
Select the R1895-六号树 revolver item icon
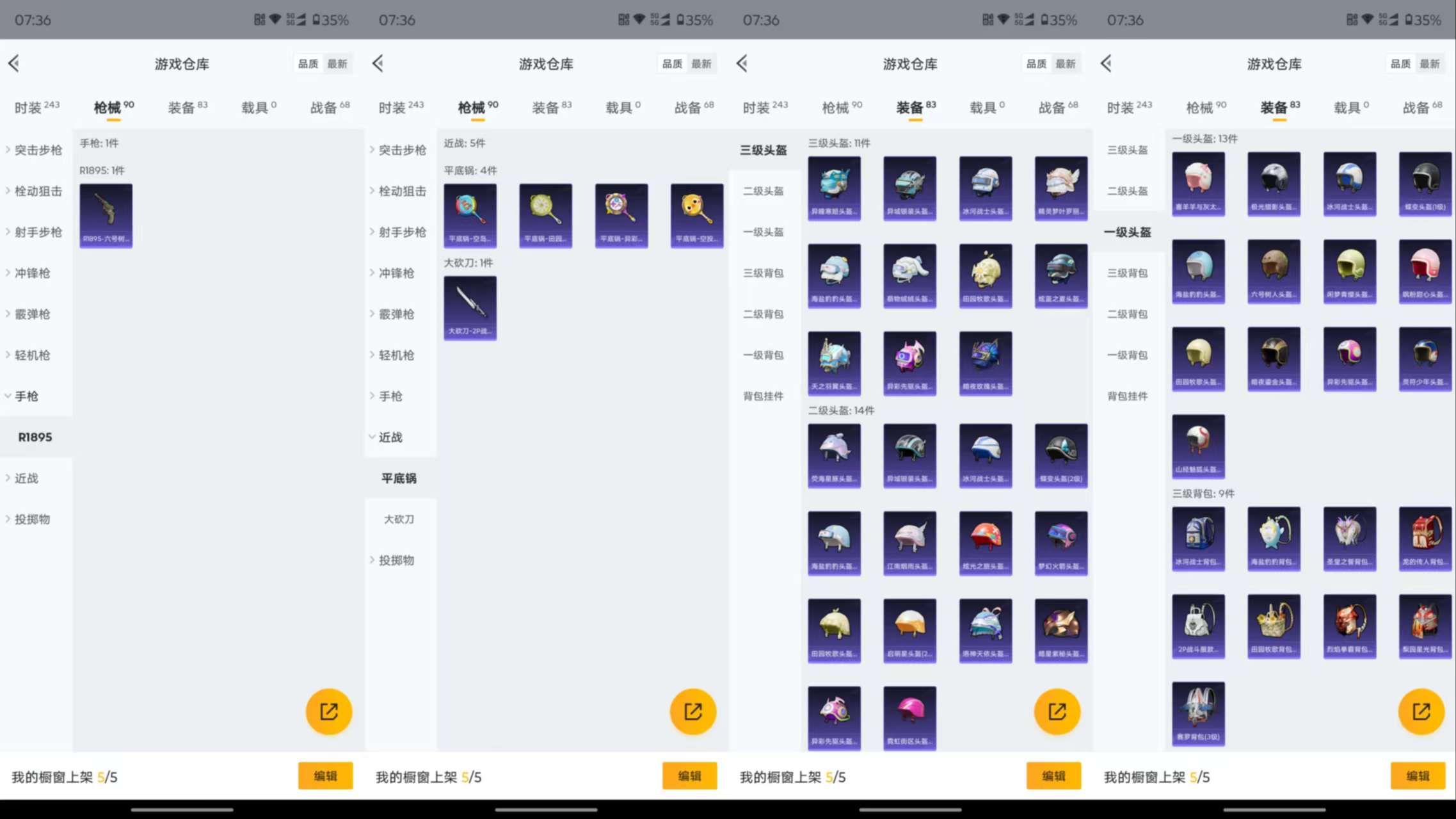coord(106,215)
